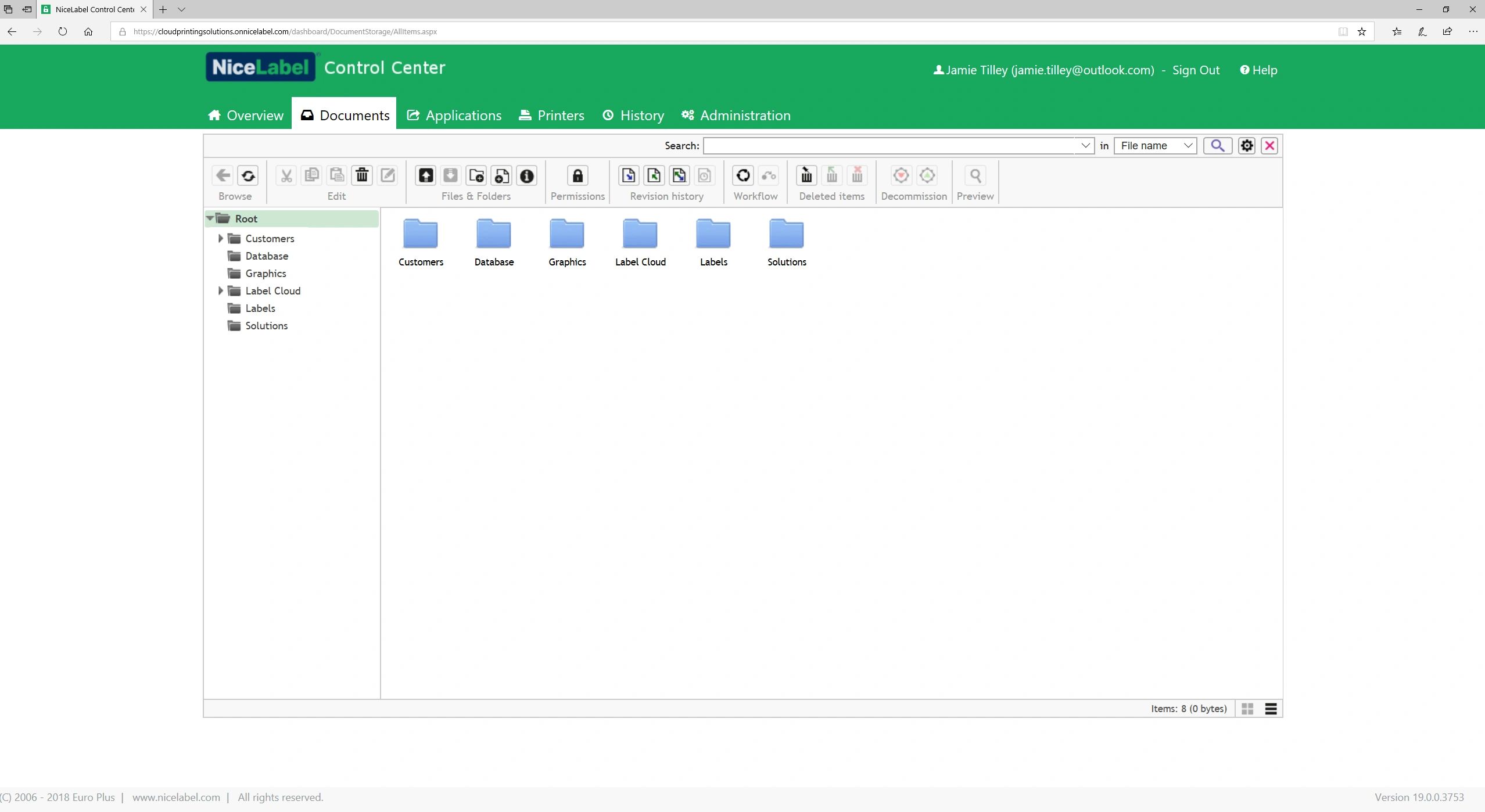Open the Permissions lock icon
Viewport: 1485px width, 812px height.
coord(577,175)
